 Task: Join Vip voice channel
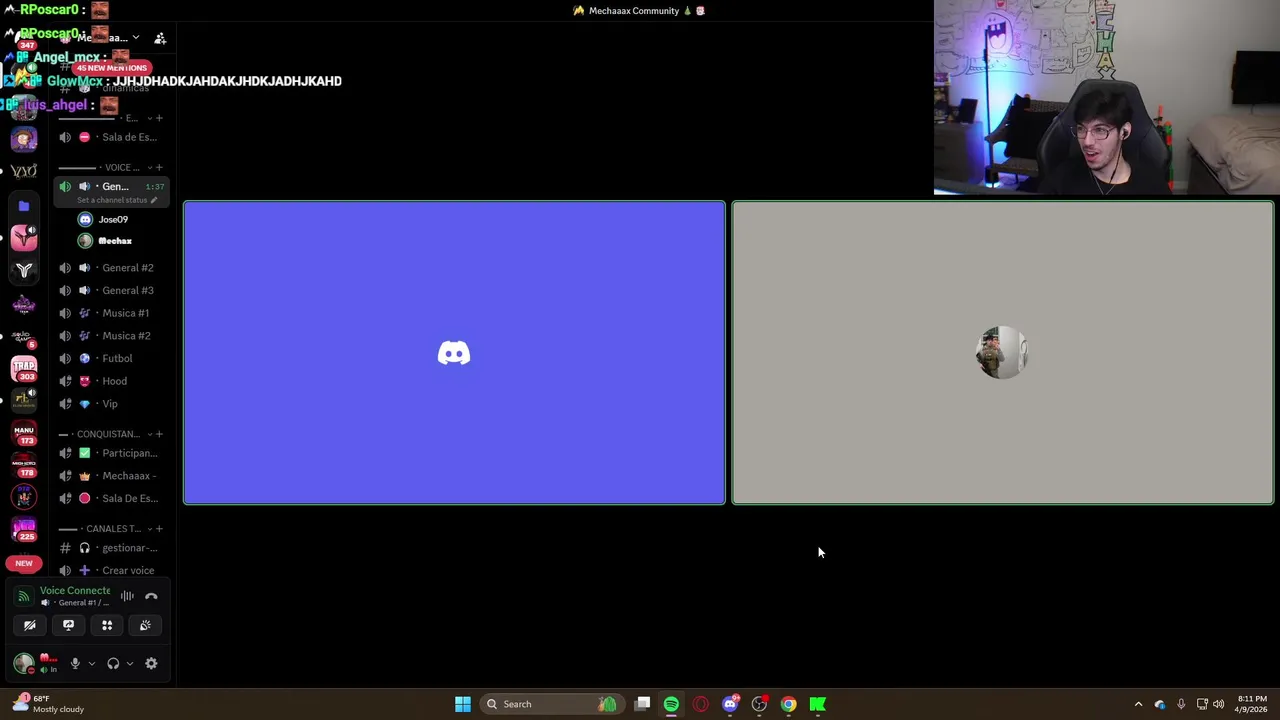pyautogui.click(x=111, y=404)
